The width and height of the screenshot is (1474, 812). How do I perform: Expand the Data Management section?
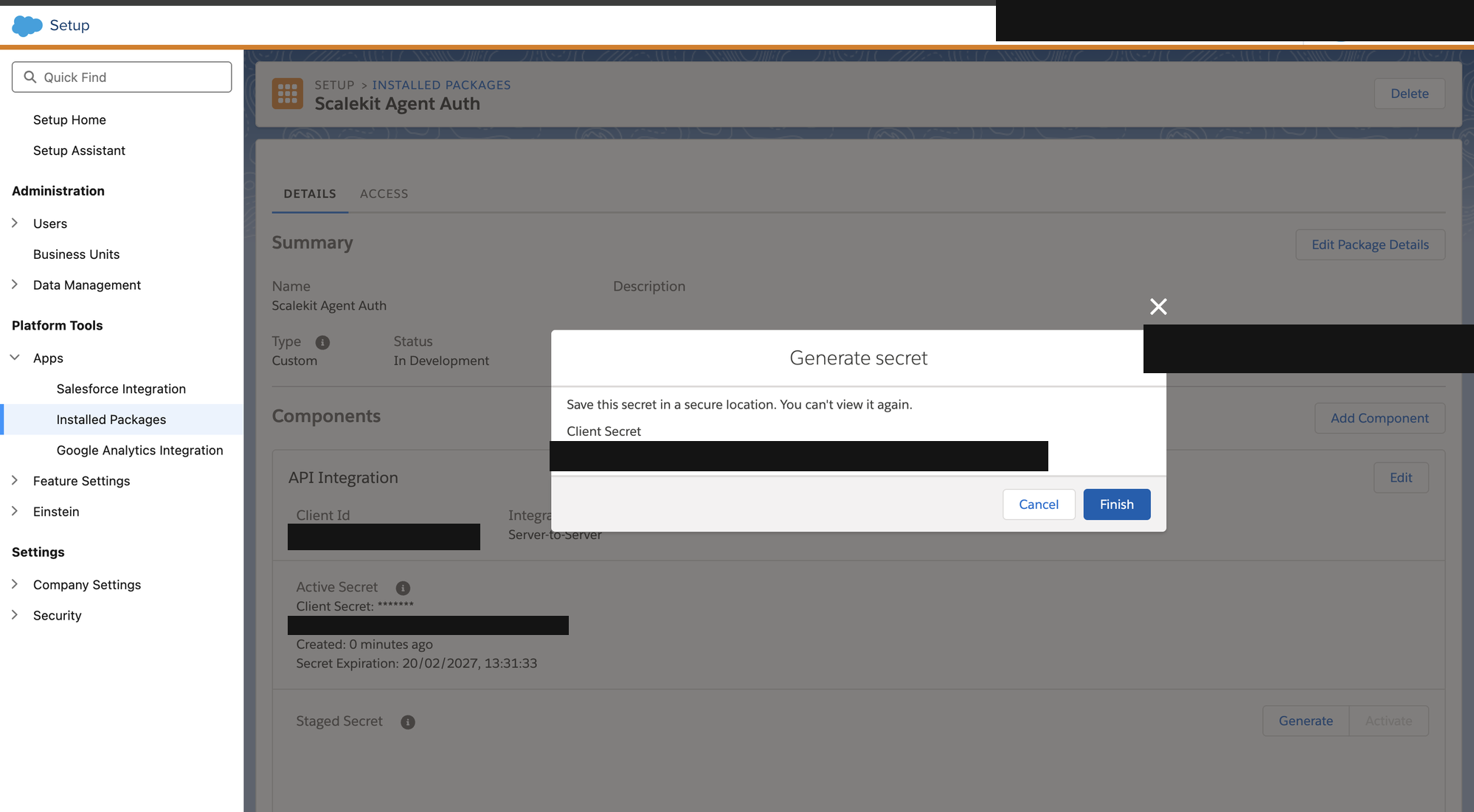[x=15, y=285]
